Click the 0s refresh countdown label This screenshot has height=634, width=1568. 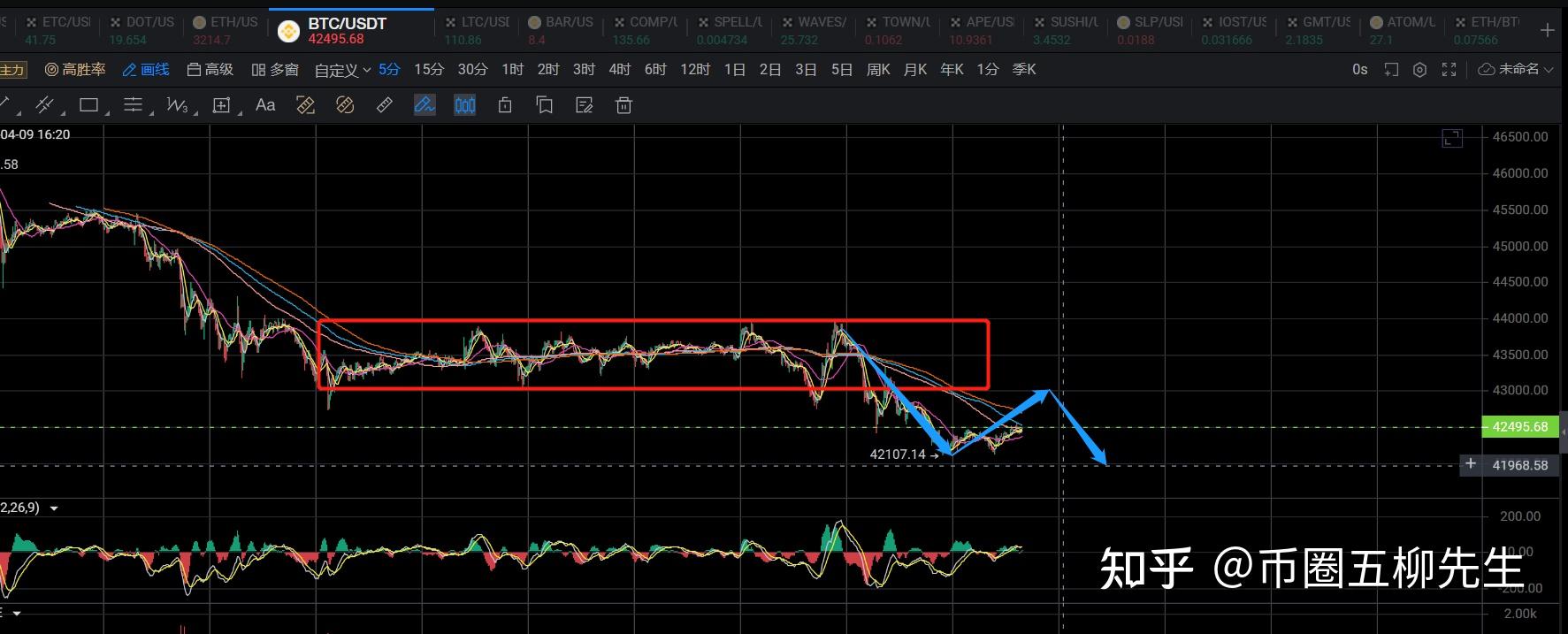(1360, 69)
